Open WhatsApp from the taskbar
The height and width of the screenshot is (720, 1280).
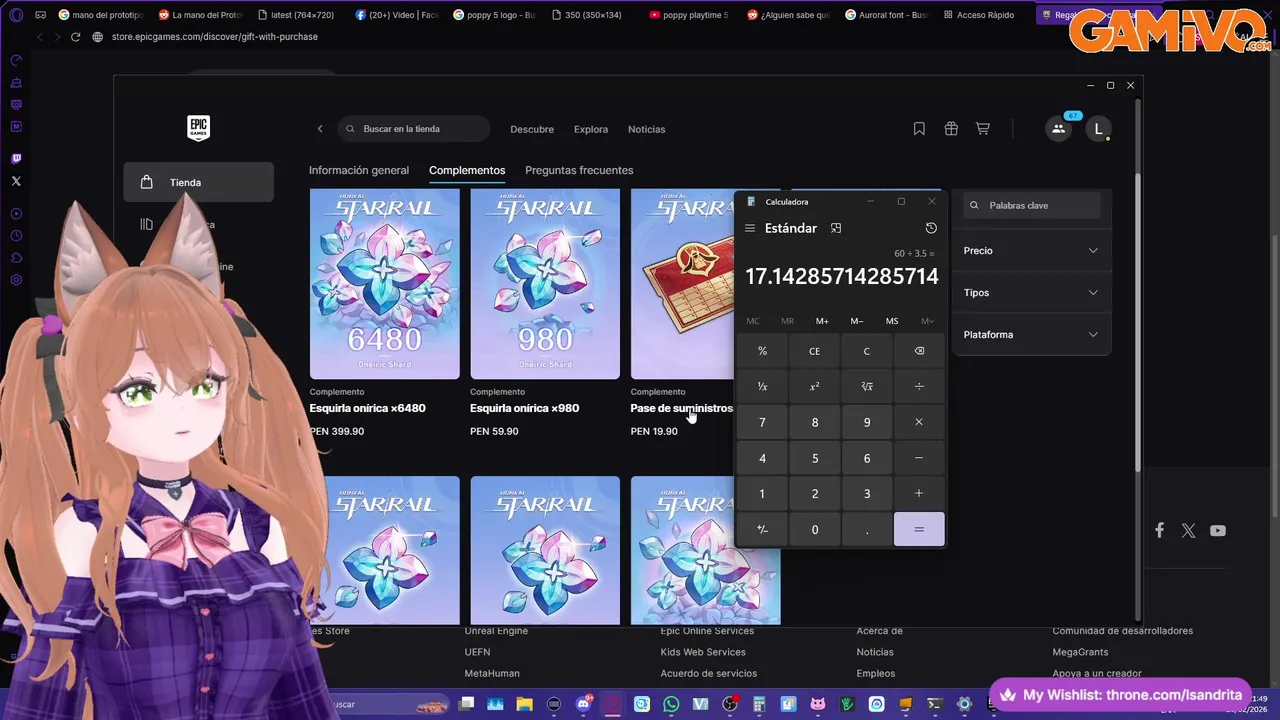(x=671, y=704)
